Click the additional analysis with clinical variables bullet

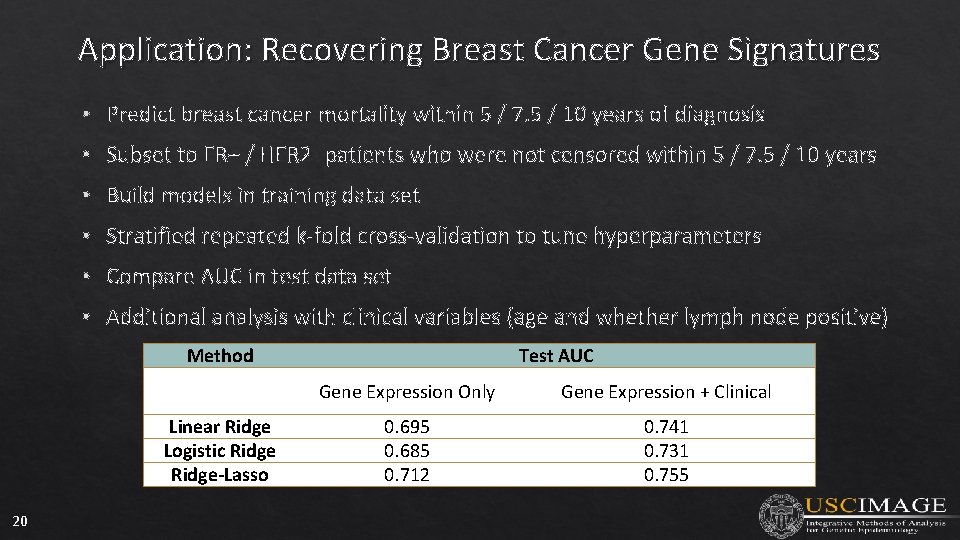496,317
